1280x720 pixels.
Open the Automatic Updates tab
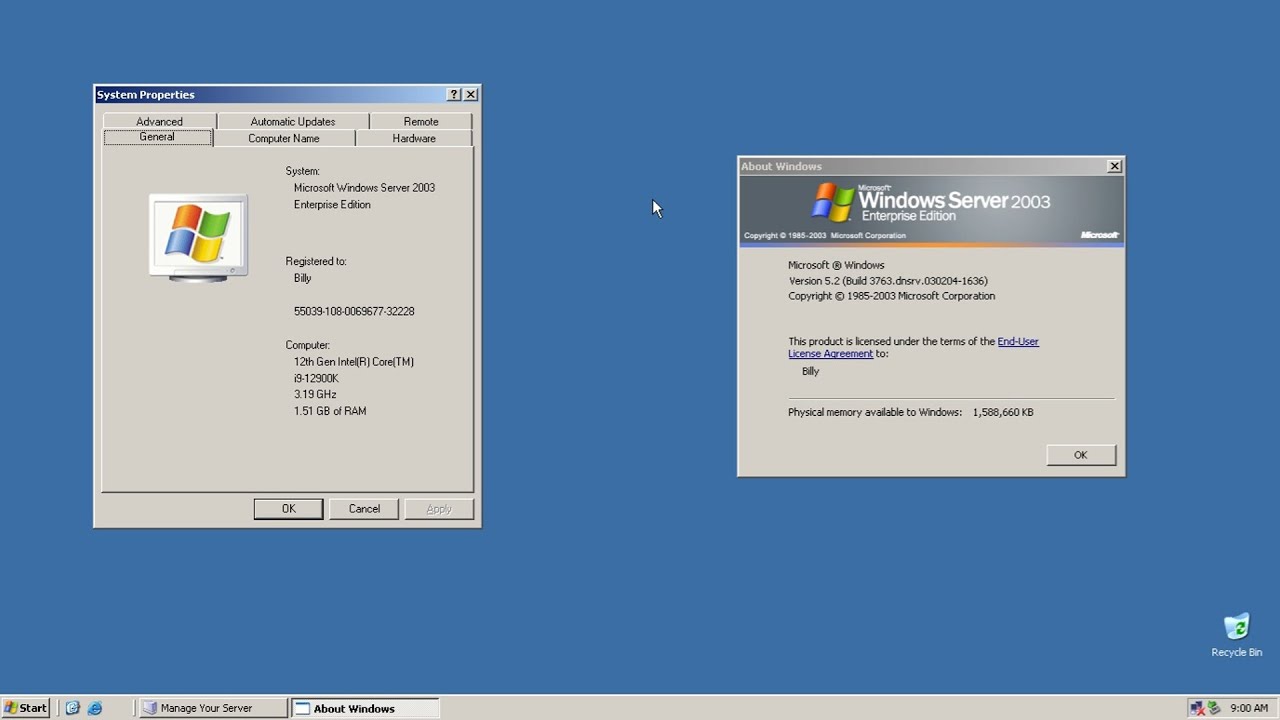click(293, 121)
